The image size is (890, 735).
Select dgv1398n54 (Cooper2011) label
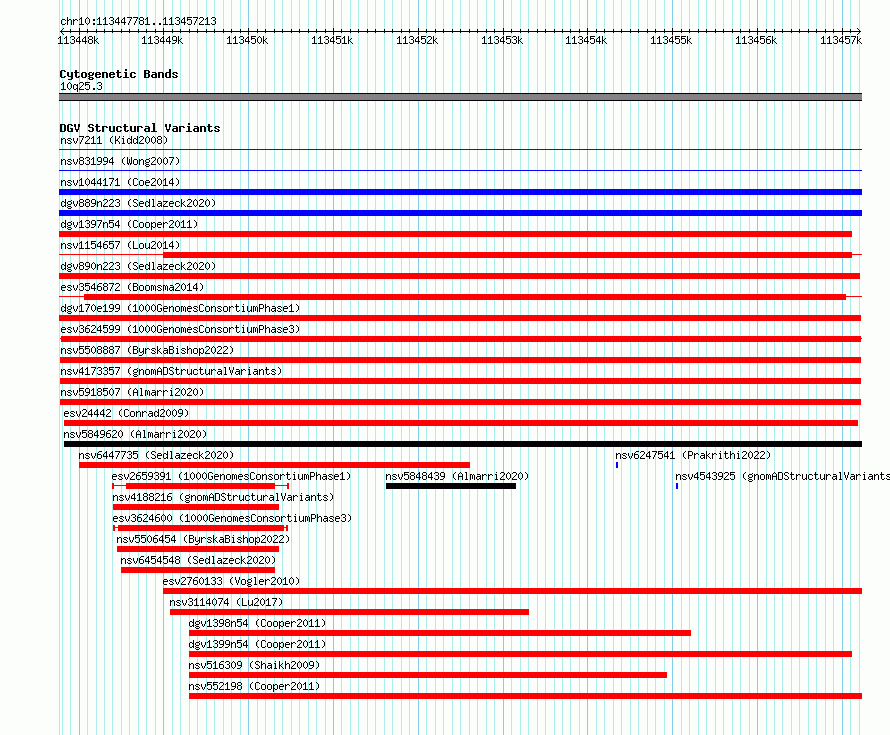(x=257, y=623)
